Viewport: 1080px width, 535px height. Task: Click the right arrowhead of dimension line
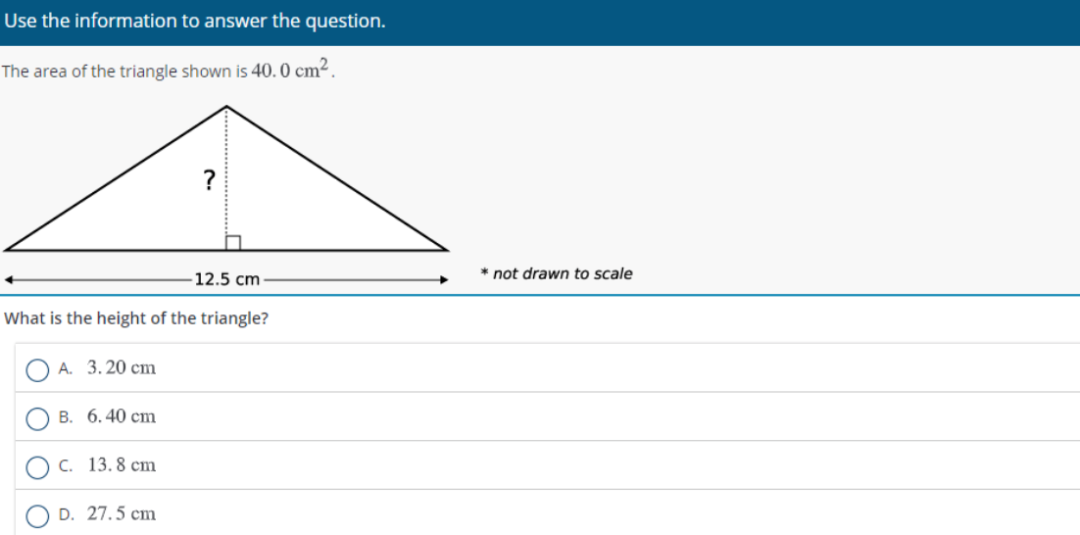[442, 279]
